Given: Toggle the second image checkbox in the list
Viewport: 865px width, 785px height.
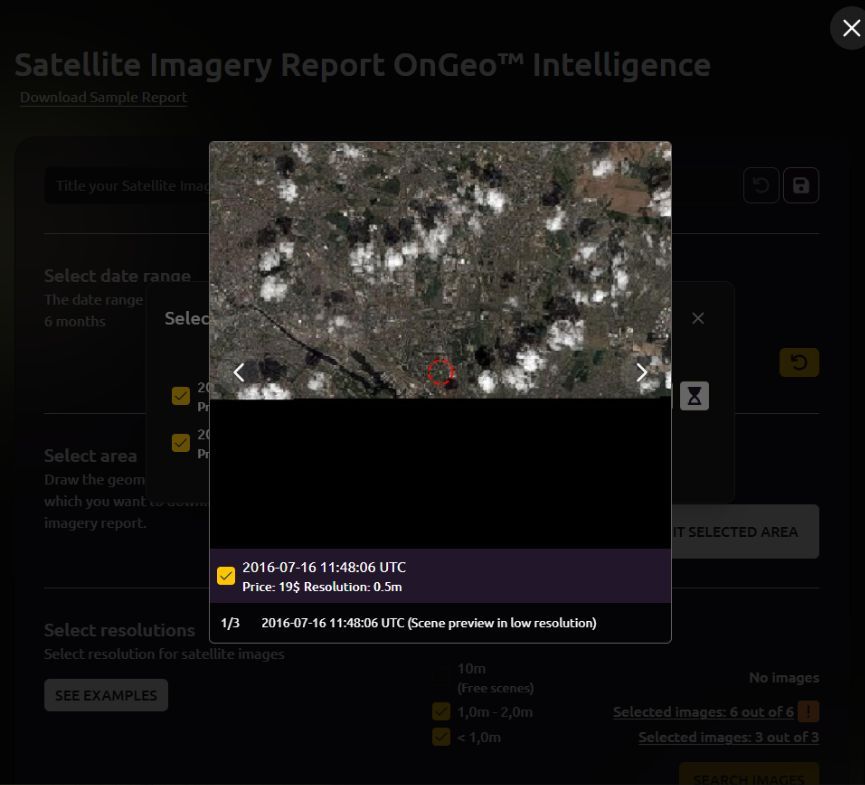Looking at the screenshot, I should tap(181, 442).
